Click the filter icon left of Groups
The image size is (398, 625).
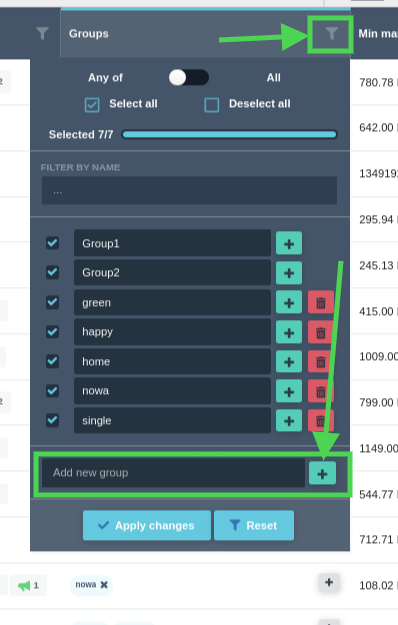tap(42, 33)
